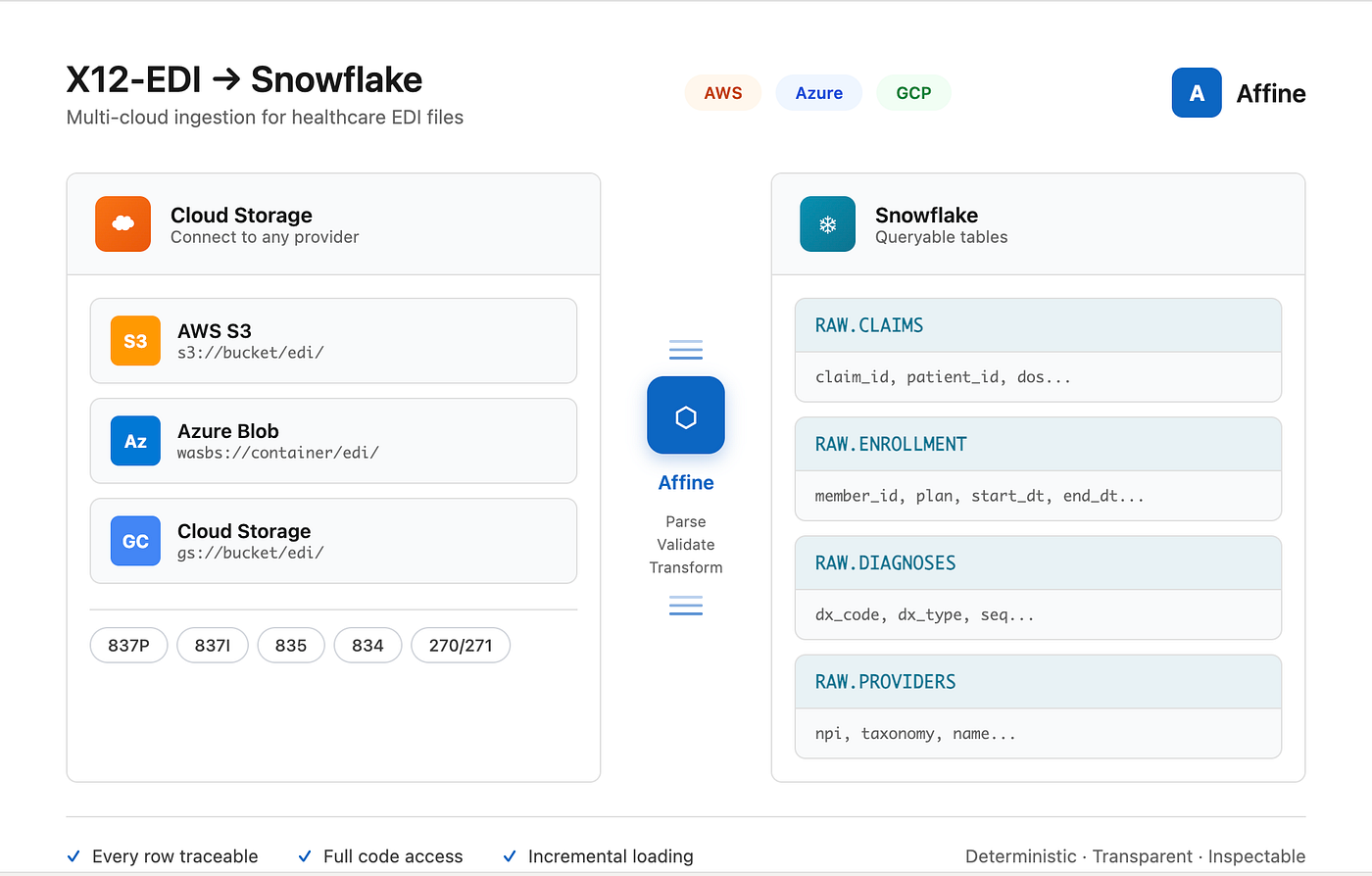1372x876 pixels.
Task: Click the blue hexagon Affine icon
Action: [686, 415]
